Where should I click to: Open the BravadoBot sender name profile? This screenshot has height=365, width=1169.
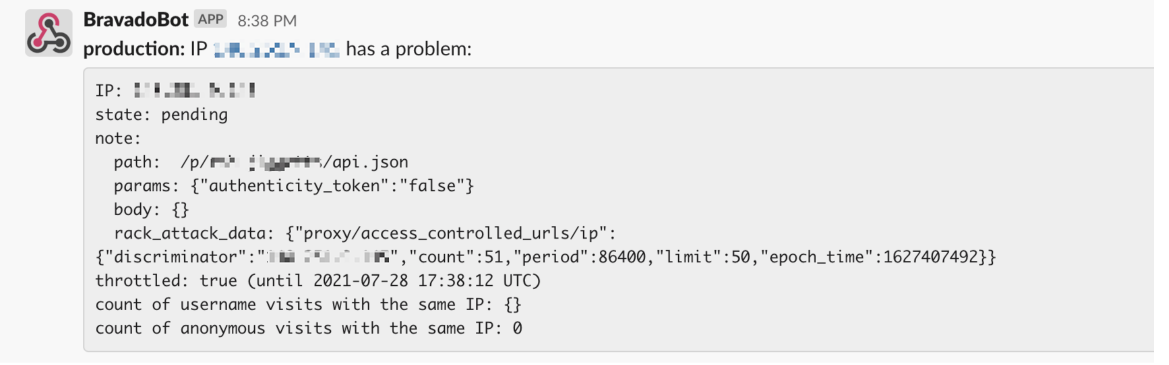coord(135,19)
